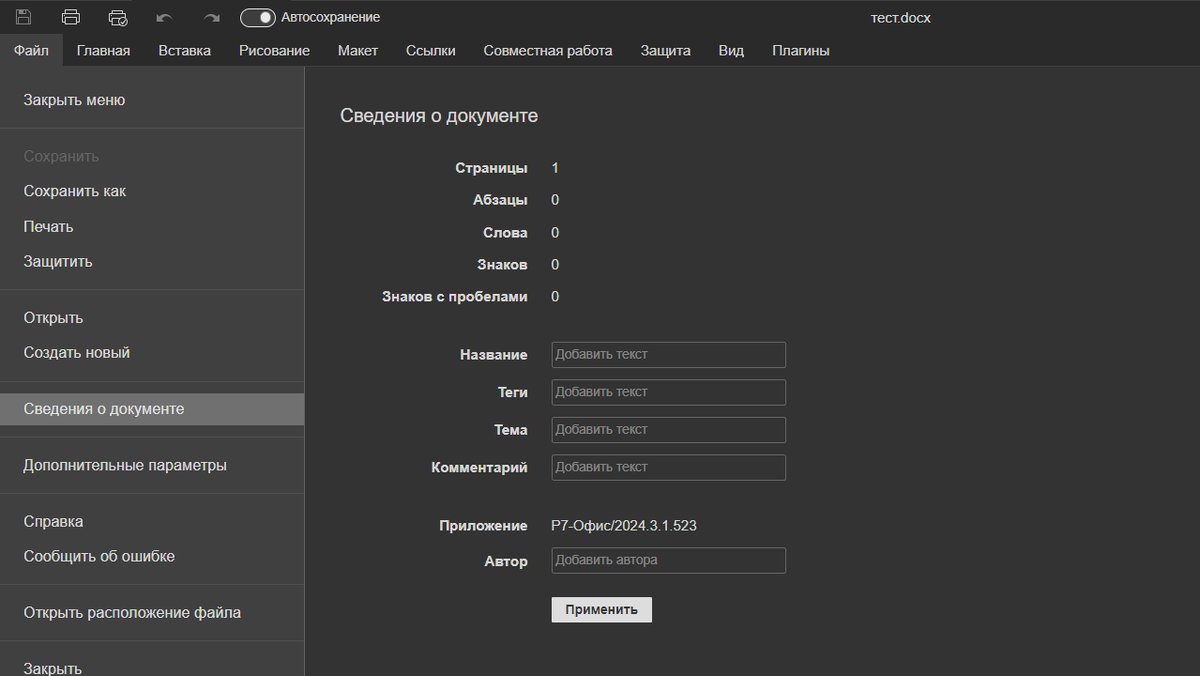
Task: Select Сведения о документе menu entry
Action: coord(152,409)
